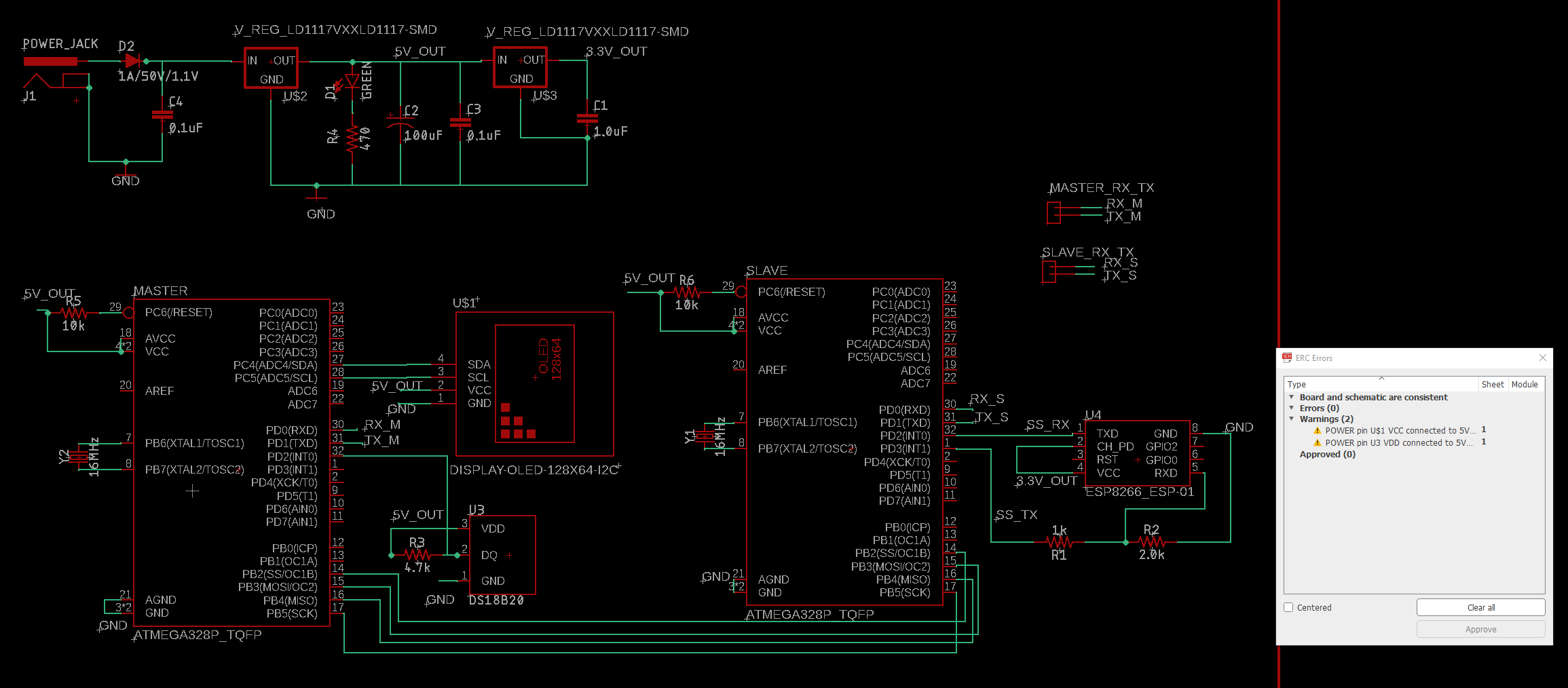Click the Sheet column header
Screen dimensions: 1568x688
point(1492,384)
